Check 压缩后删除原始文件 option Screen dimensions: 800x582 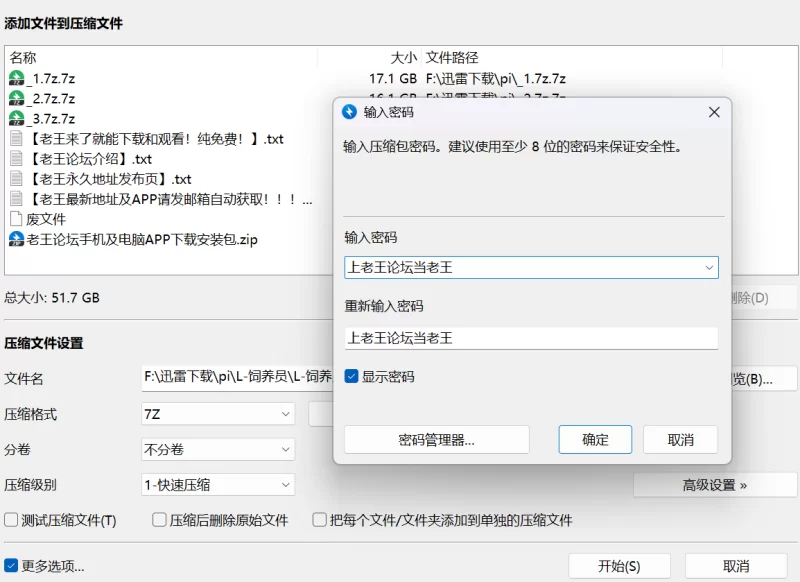click(x=159, y=520)
